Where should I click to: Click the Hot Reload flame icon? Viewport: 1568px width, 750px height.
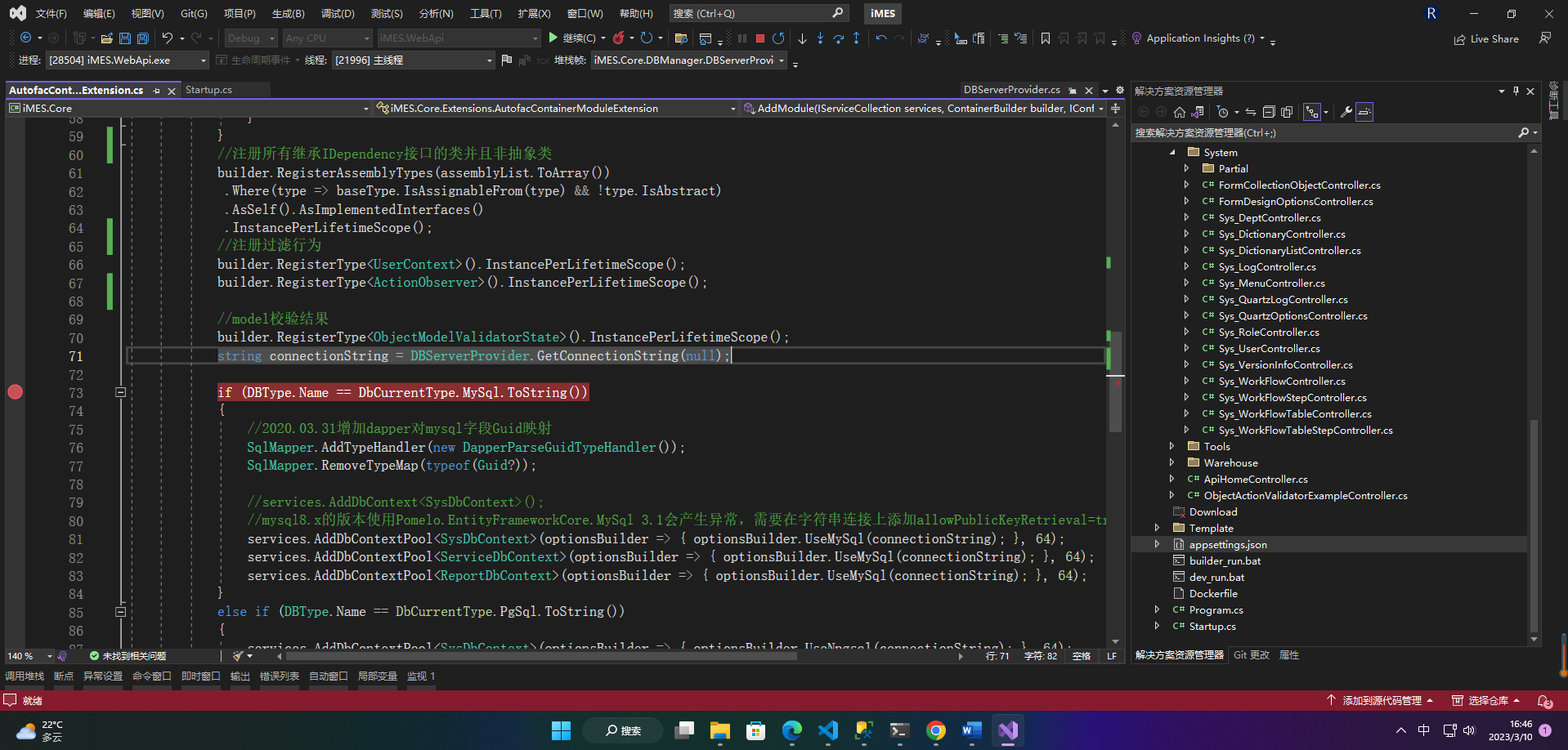619,38
